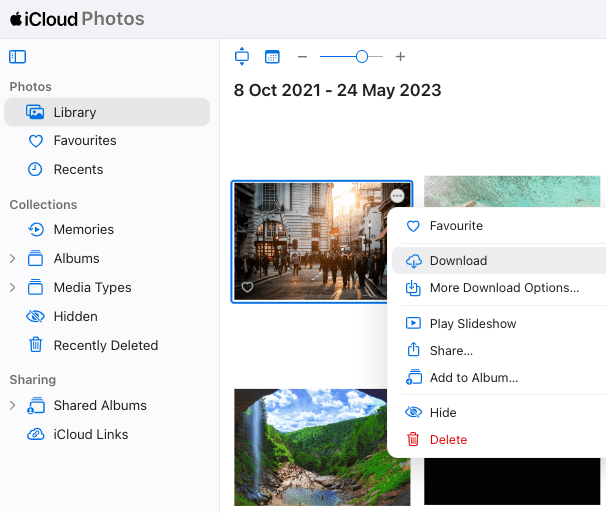
Task: Click Delete in the context menu
Action: (448, 440)
